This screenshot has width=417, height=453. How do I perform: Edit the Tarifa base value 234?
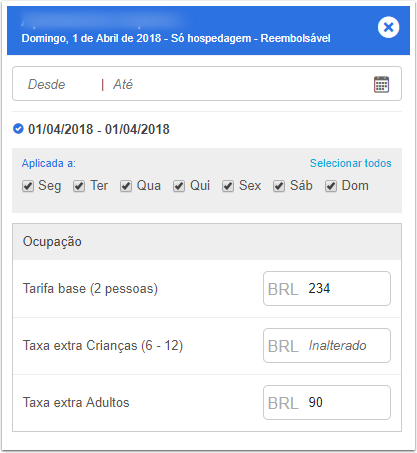327,288
